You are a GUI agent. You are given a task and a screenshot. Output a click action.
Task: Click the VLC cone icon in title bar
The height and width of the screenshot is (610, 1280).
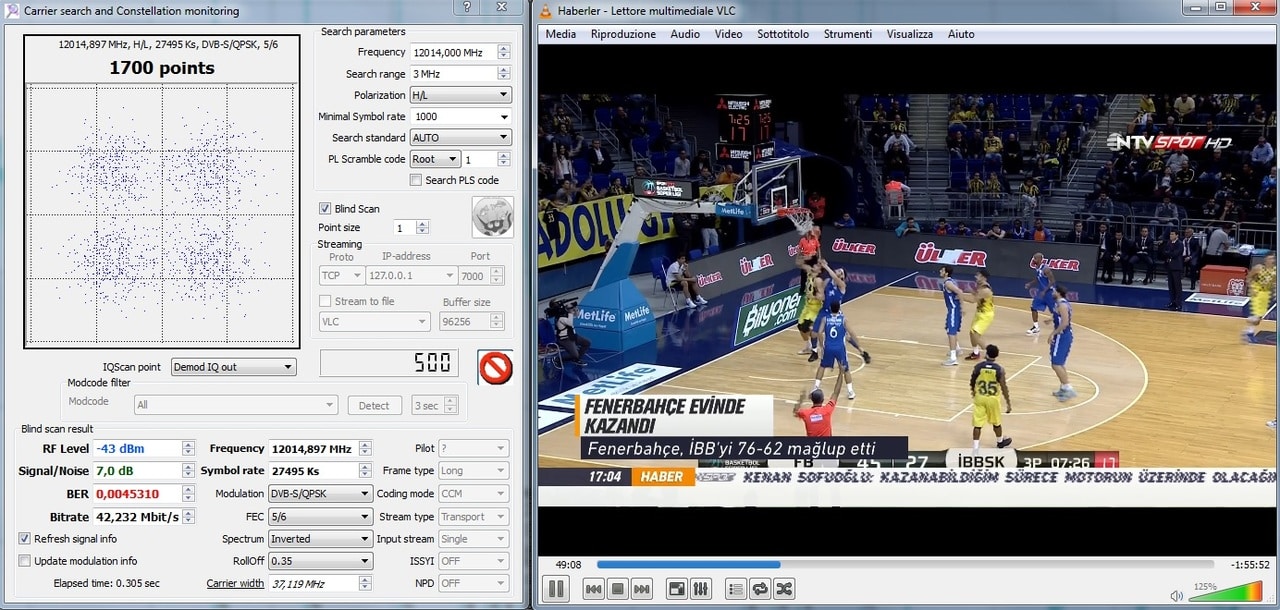click(x=546, y=11)
